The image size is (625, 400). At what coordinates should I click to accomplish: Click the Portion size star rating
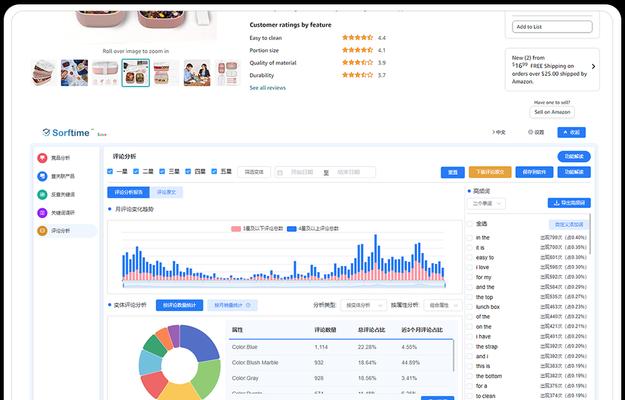click(358, 50)
